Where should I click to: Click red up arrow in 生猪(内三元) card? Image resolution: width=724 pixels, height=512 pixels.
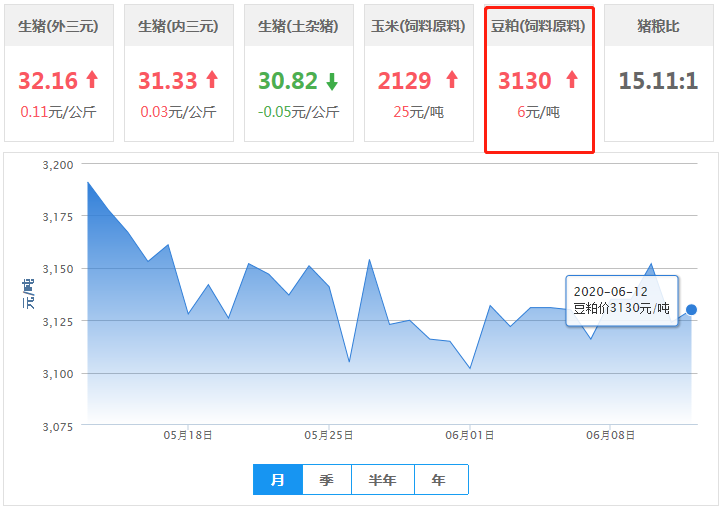coord(212,80)
